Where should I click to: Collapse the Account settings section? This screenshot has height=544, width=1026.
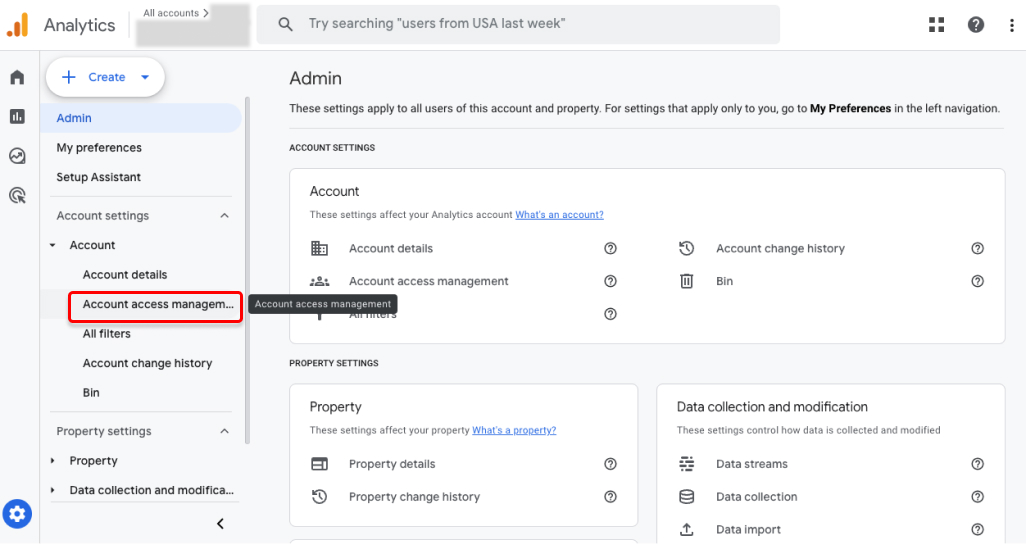(224, 216)
